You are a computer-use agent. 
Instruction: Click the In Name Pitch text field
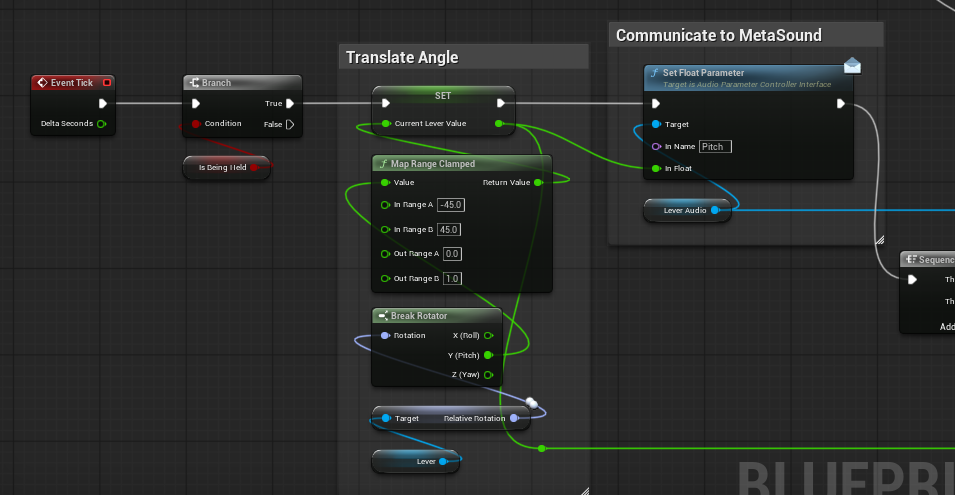(x=715, y=147)
